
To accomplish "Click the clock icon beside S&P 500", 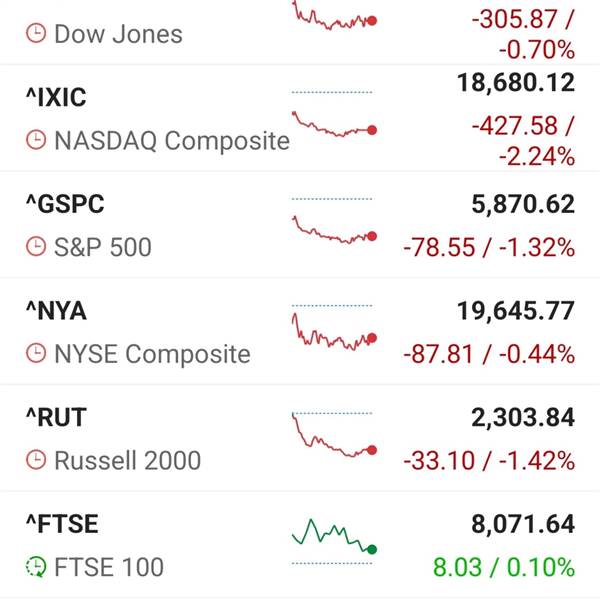I will click(36, 246).
